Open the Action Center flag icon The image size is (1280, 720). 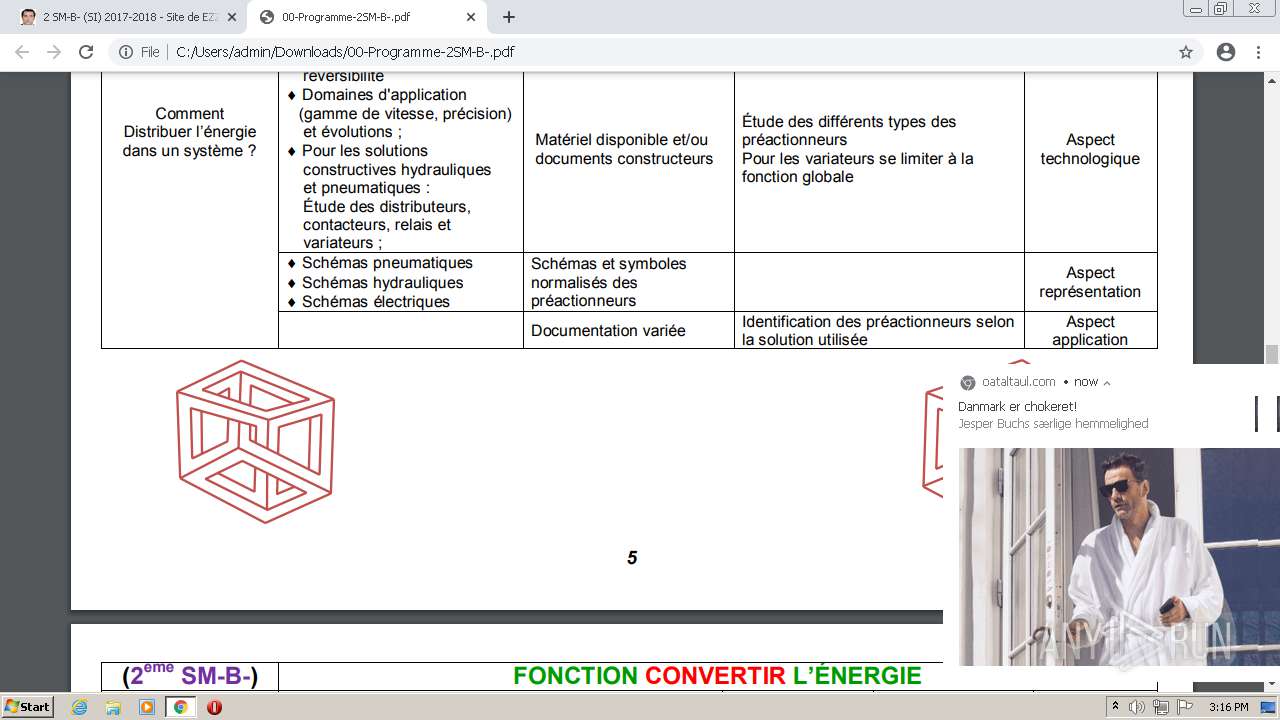(1185, 707)
